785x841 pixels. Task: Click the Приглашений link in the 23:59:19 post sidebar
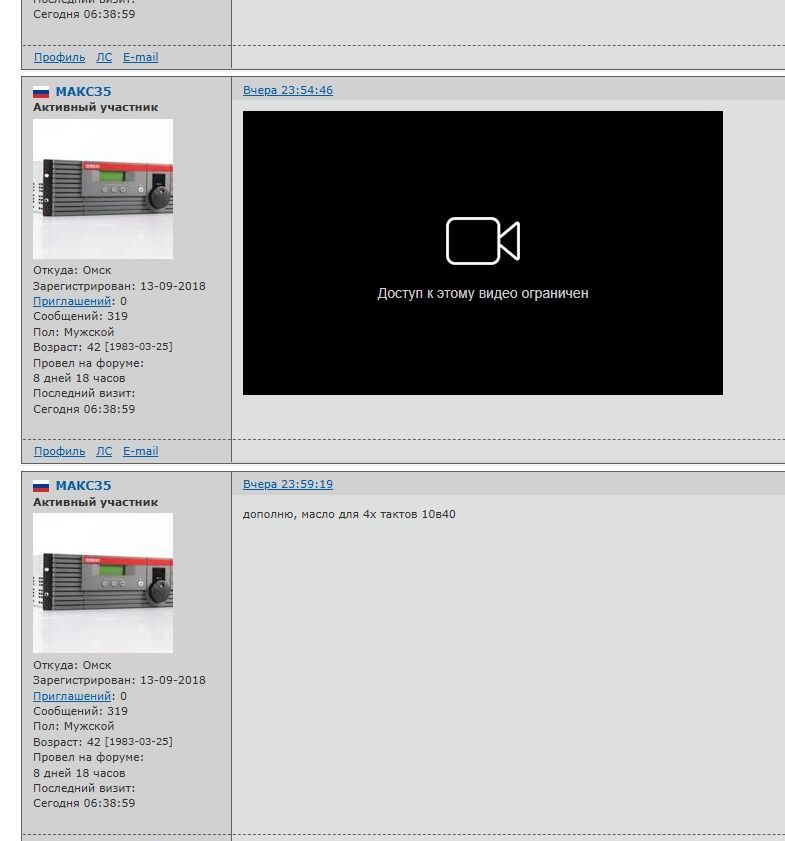(x=72, y=696)
